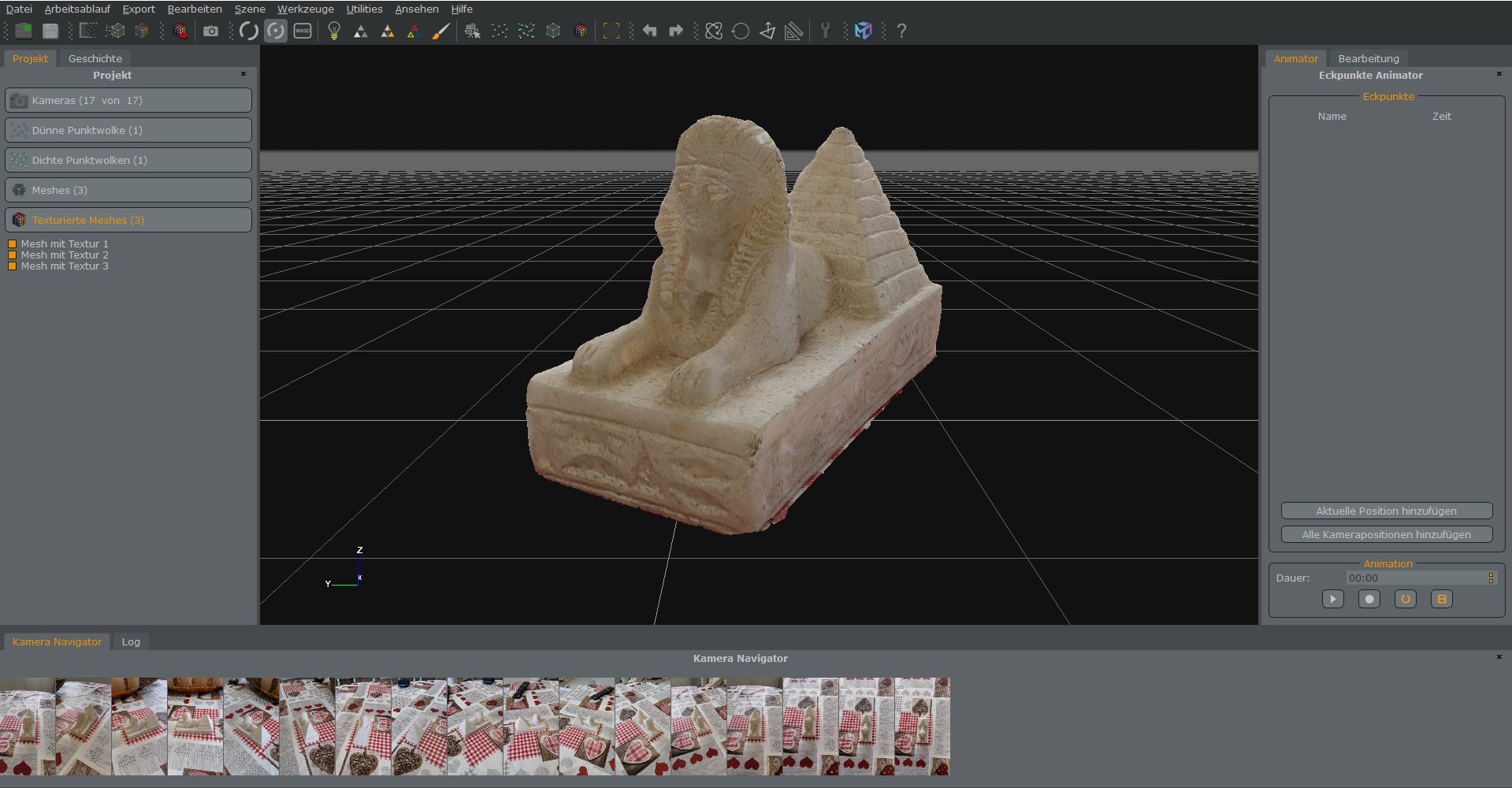
Task: Click Alle Kamerapositionen hinzufügen button
Action: click(x=1386, y=535)
